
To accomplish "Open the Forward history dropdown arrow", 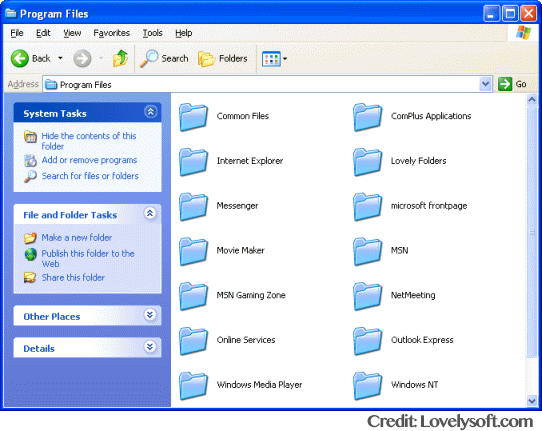I will pos(101,58).
